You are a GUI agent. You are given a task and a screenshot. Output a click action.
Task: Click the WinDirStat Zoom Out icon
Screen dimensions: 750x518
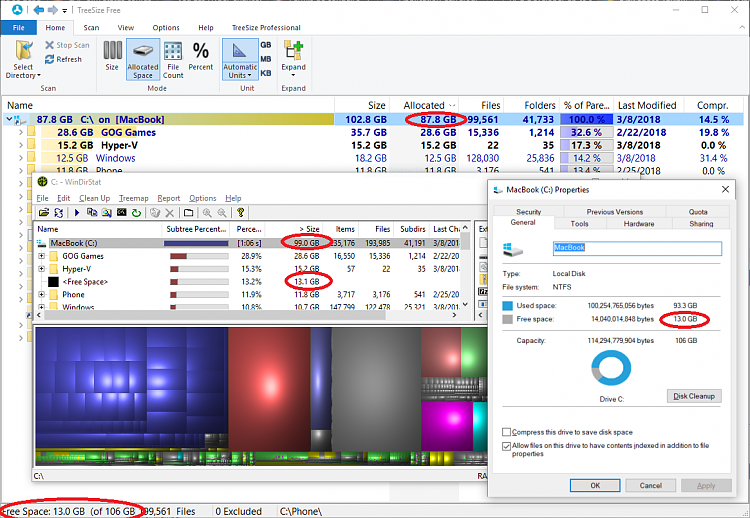click(x=222, y=213)
